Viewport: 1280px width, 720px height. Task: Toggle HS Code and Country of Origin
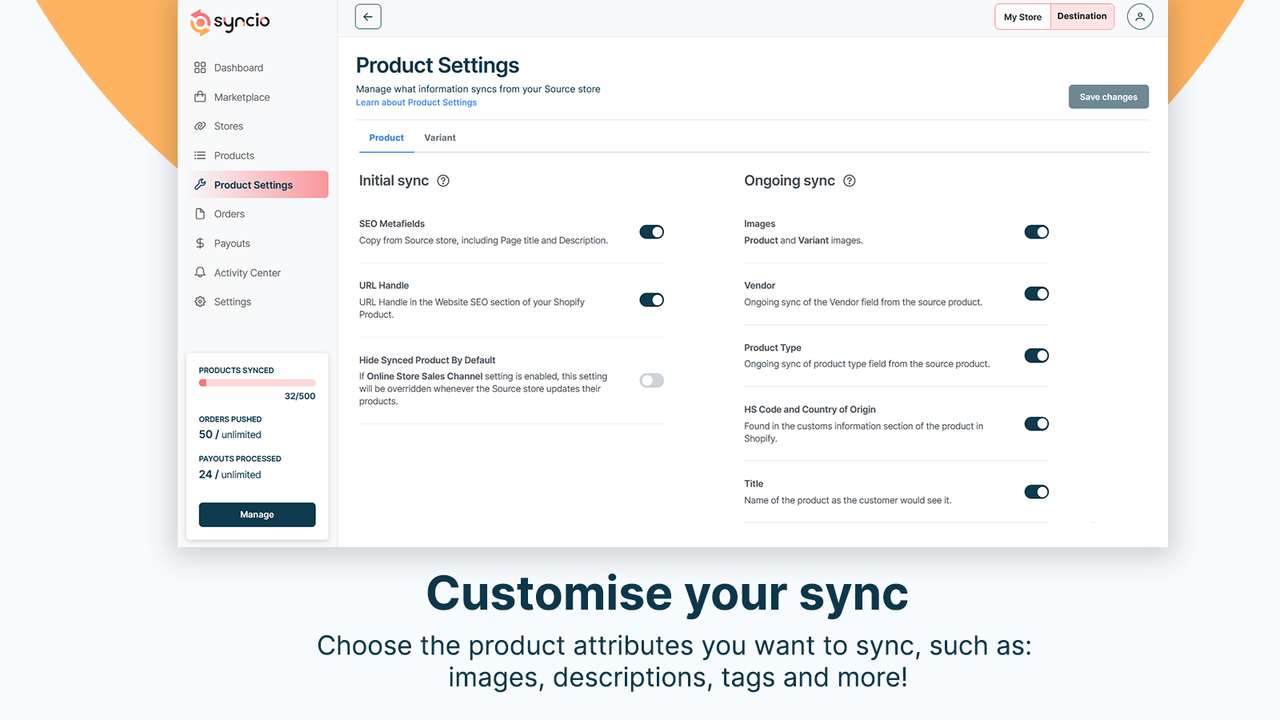click(x=1037, y=424)
